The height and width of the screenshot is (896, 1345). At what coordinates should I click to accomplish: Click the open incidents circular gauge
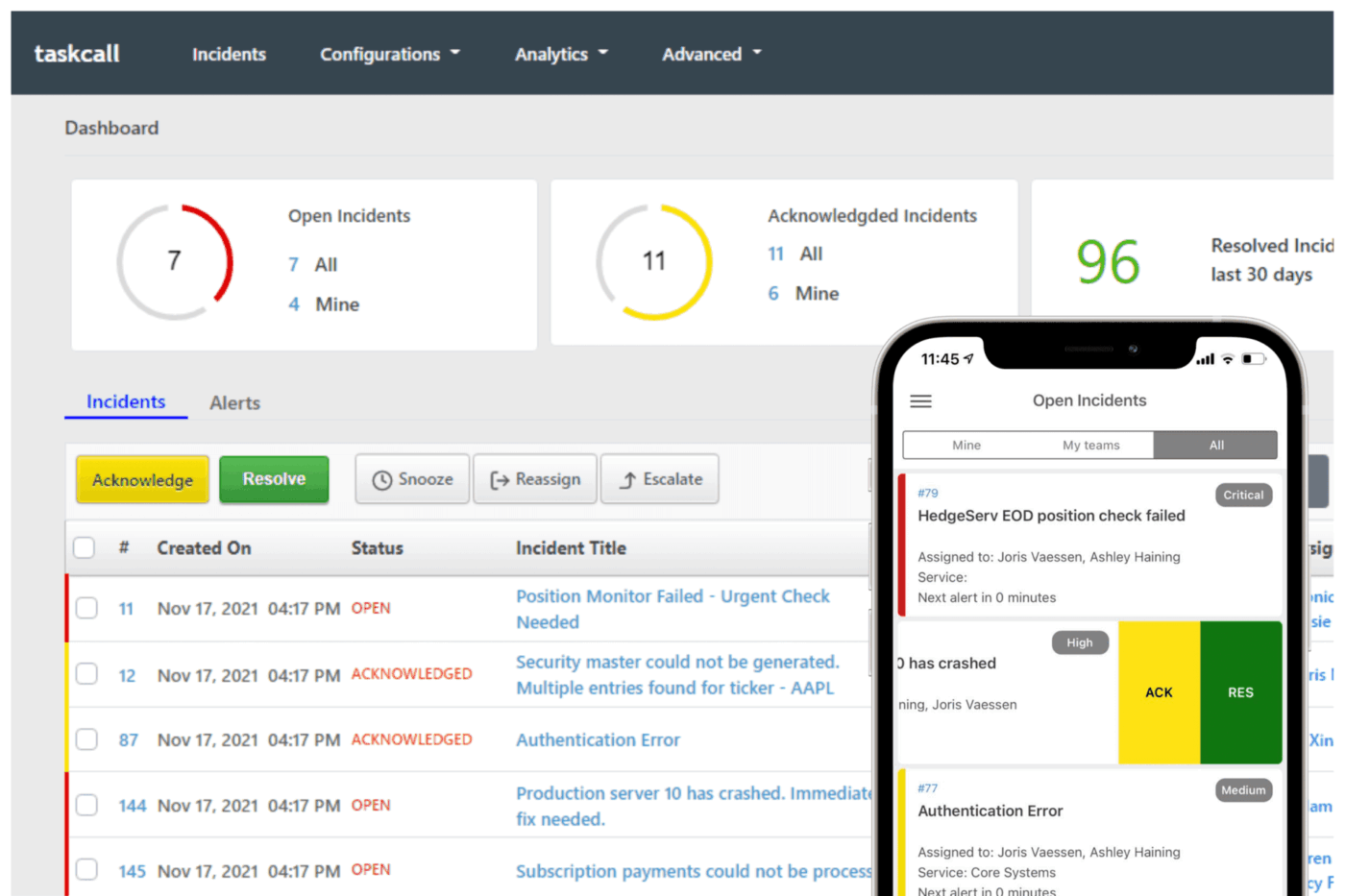175,261
